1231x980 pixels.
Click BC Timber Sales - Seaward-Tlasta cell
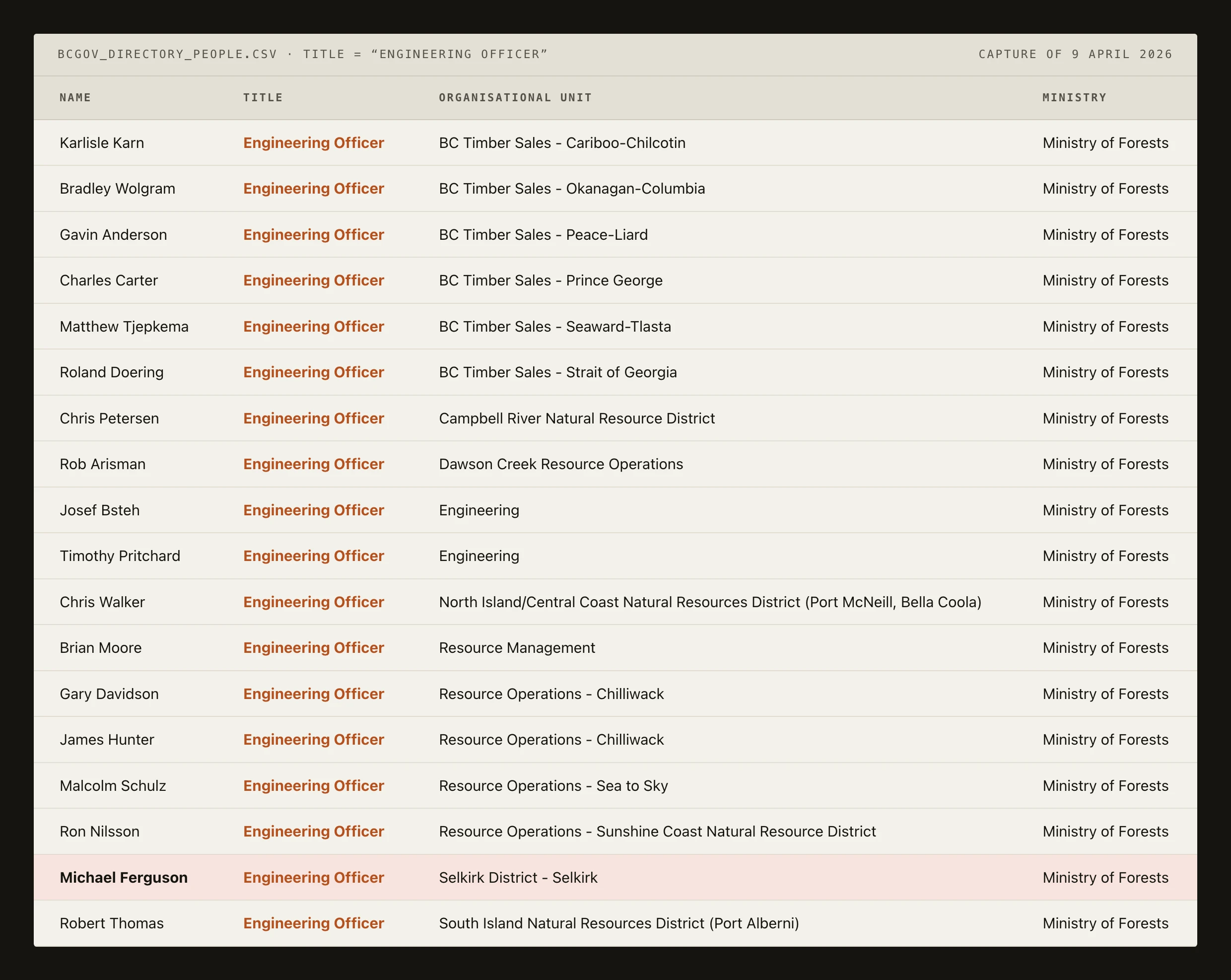(x=555, y=327)
